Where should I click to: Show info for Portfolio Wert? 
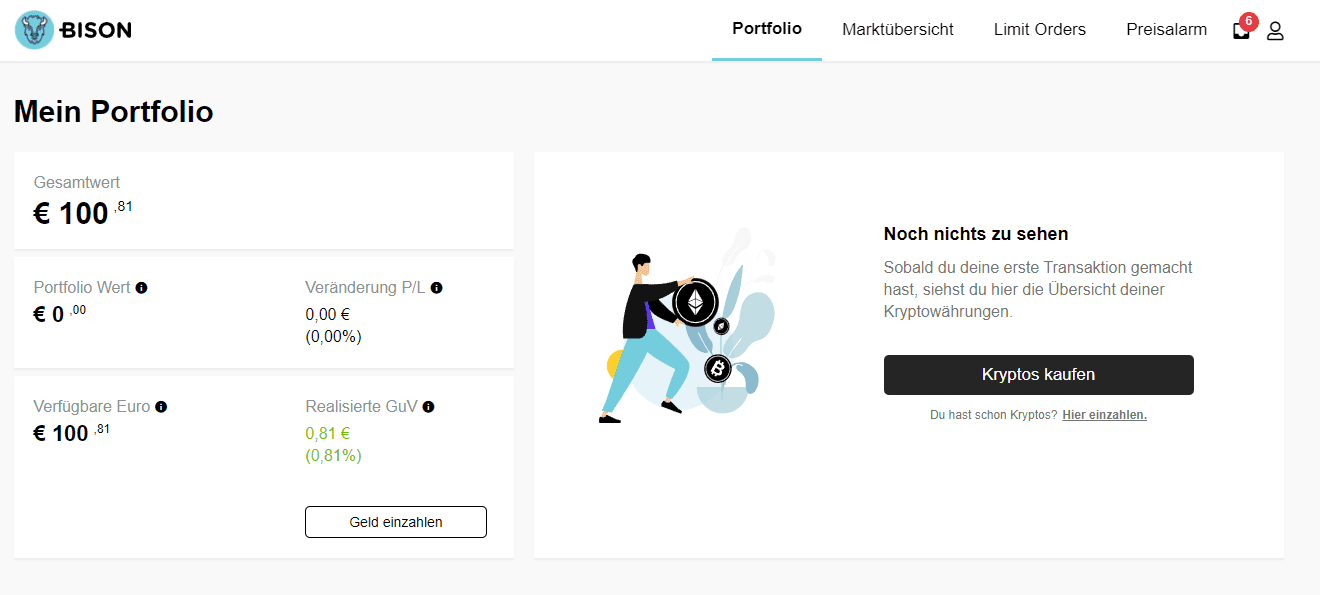point(141,288)
